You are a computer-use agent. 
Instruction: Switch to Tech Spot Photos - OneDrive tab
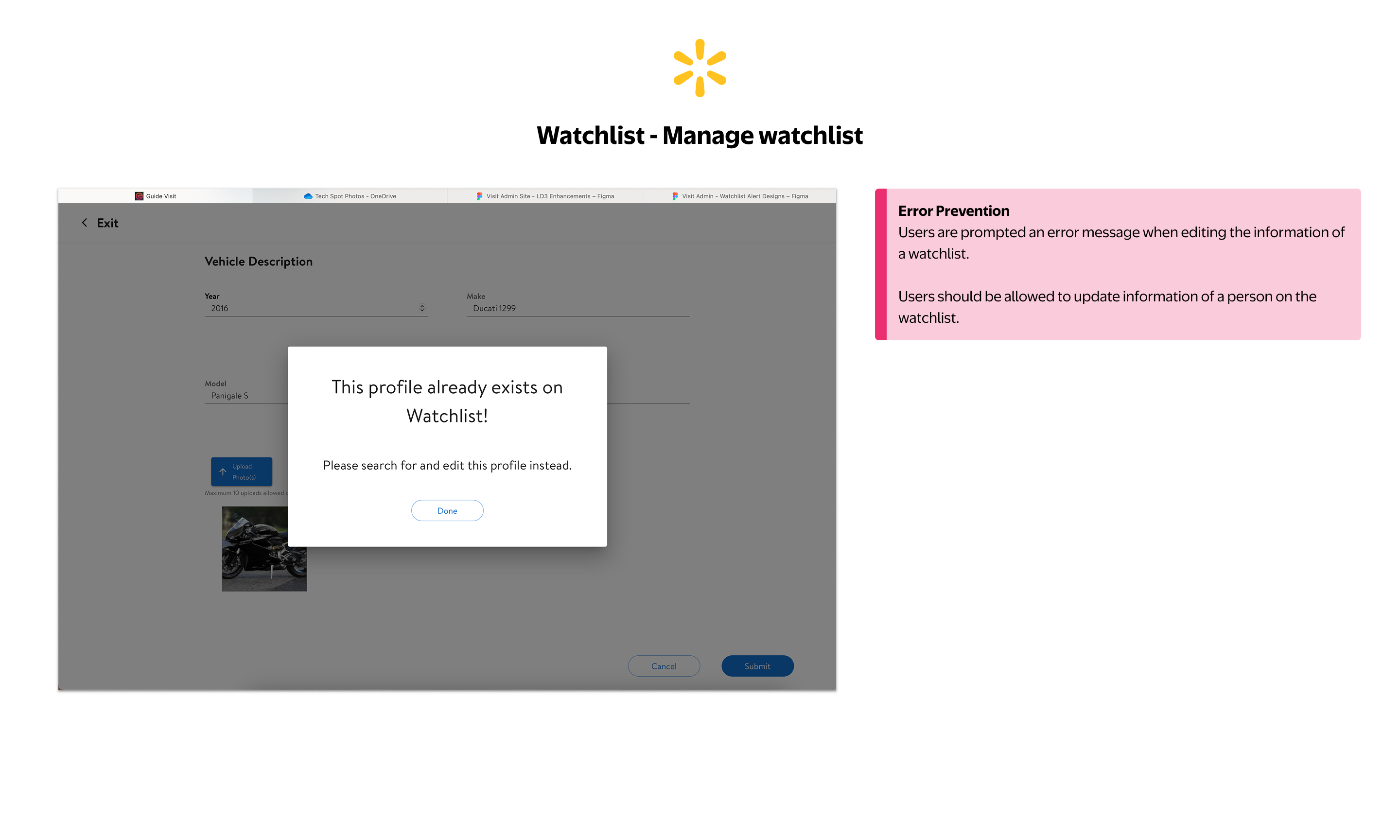[x=350, y=196]
